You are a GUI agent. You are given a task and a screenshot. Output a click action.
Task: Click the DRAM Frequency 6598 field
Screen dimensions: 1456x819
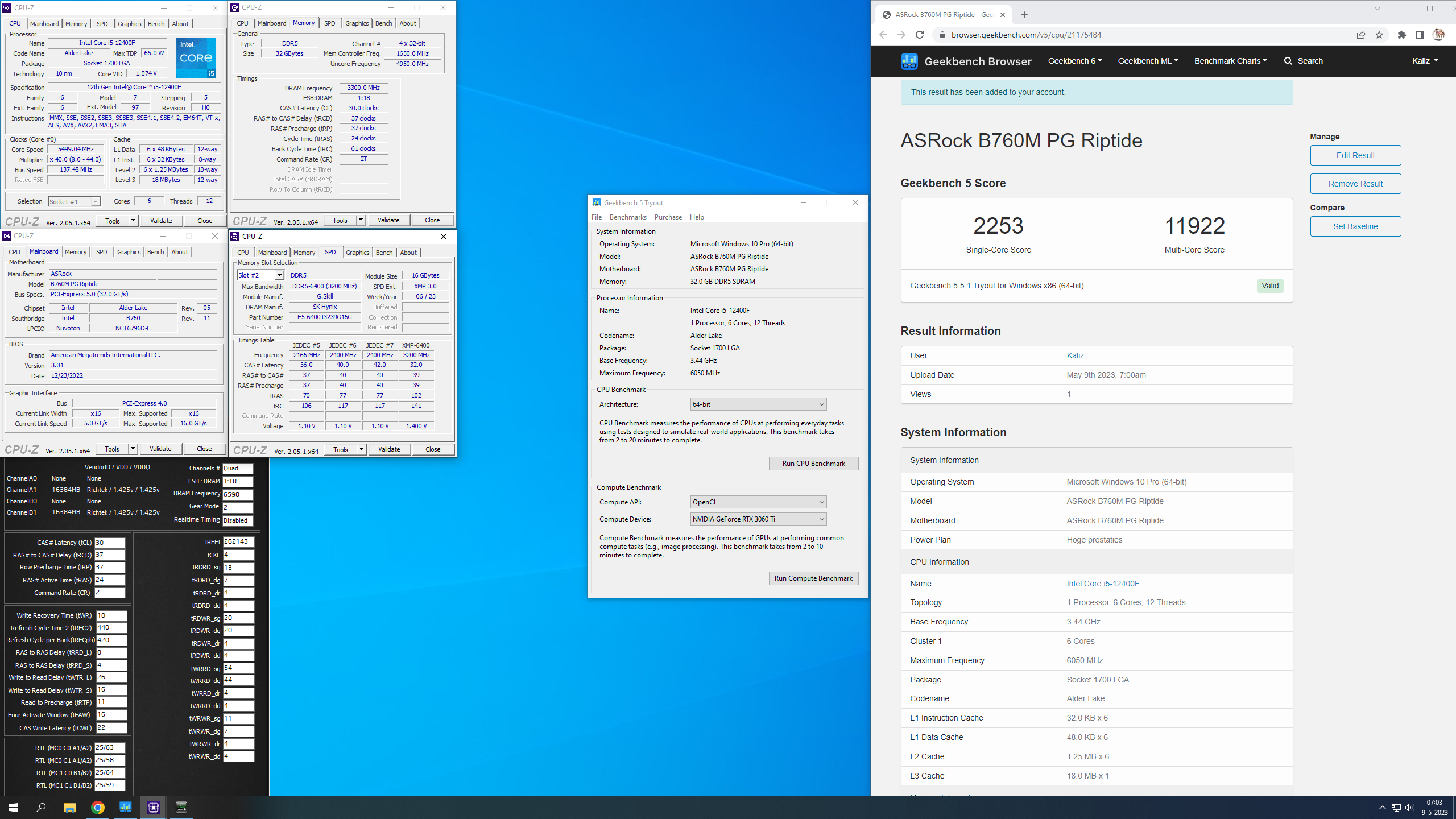coord(238,494)
